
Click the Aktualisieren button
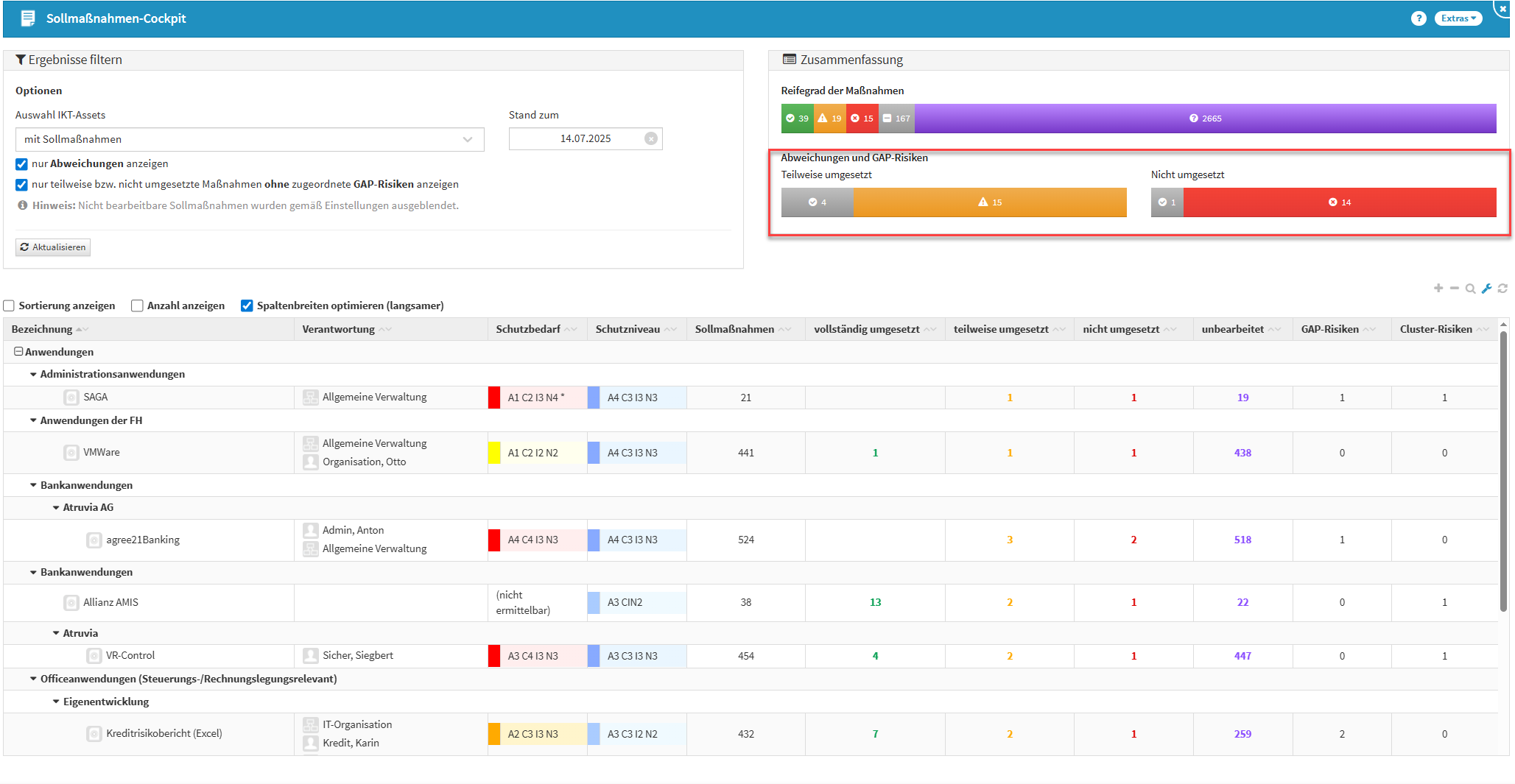coord(53,247)
